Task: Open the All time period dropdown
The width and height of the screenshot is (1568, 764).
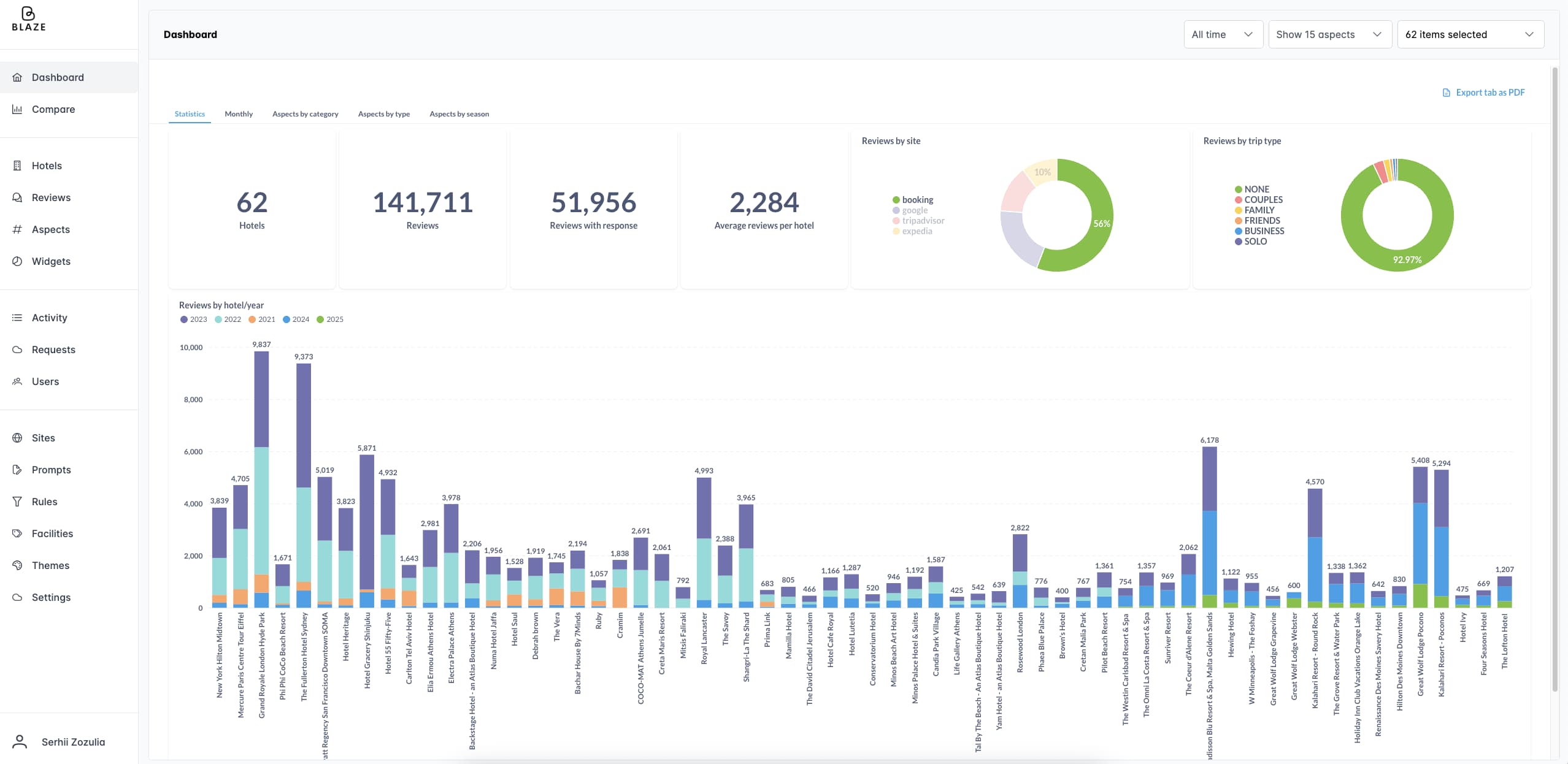Action: (1222, 34)
